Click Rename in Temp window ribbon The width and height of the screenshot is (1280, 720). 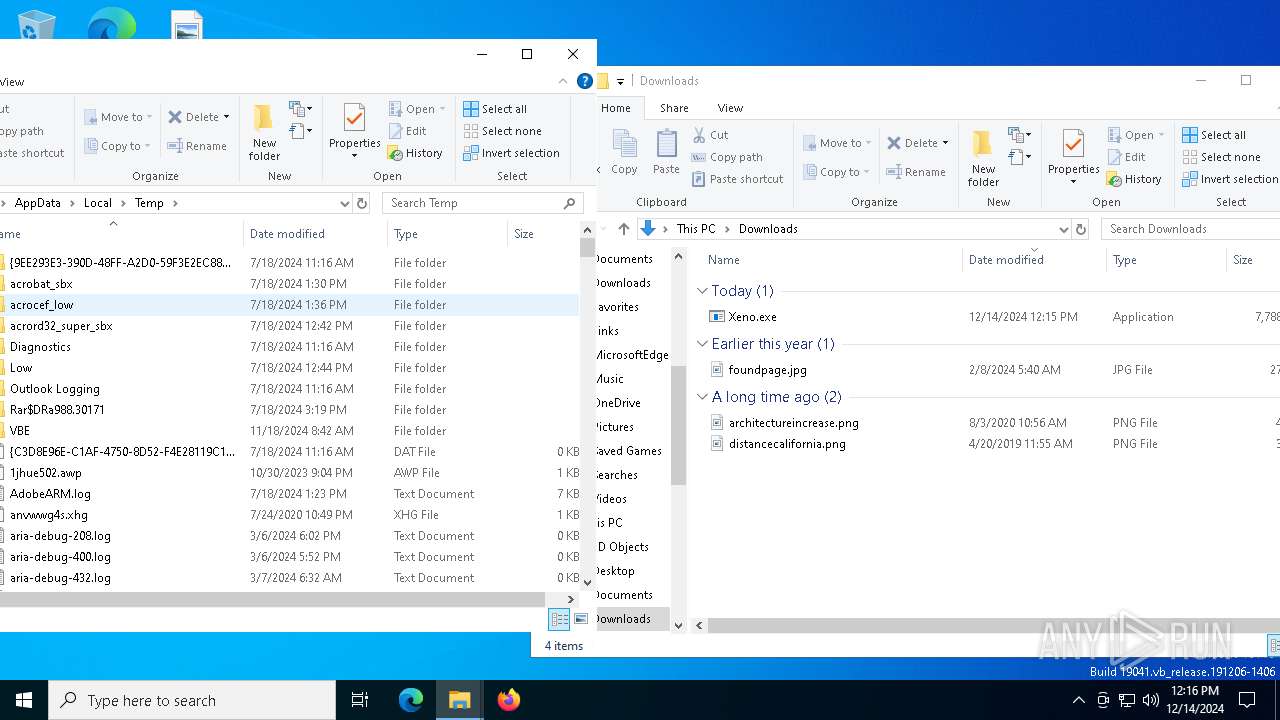coord(197,146)
